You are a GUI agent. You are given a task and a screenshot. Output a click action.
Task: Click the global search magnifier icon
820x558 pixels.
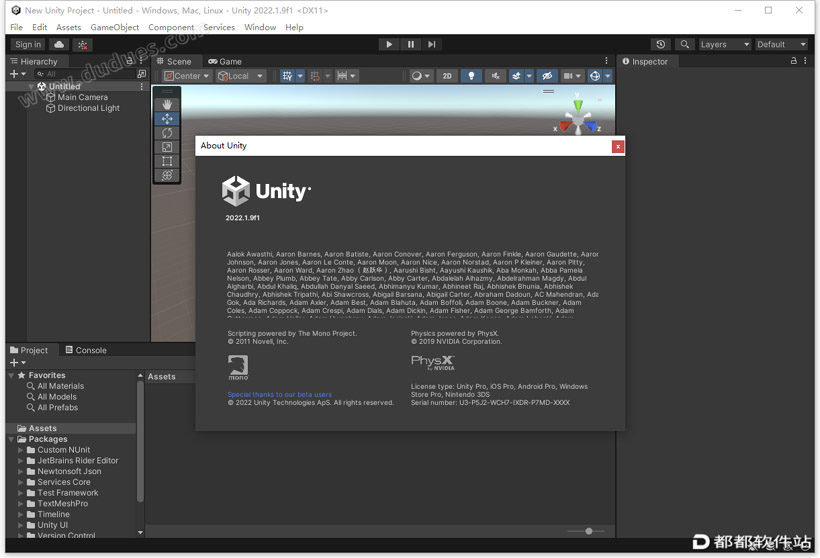[x=684, y=44]
